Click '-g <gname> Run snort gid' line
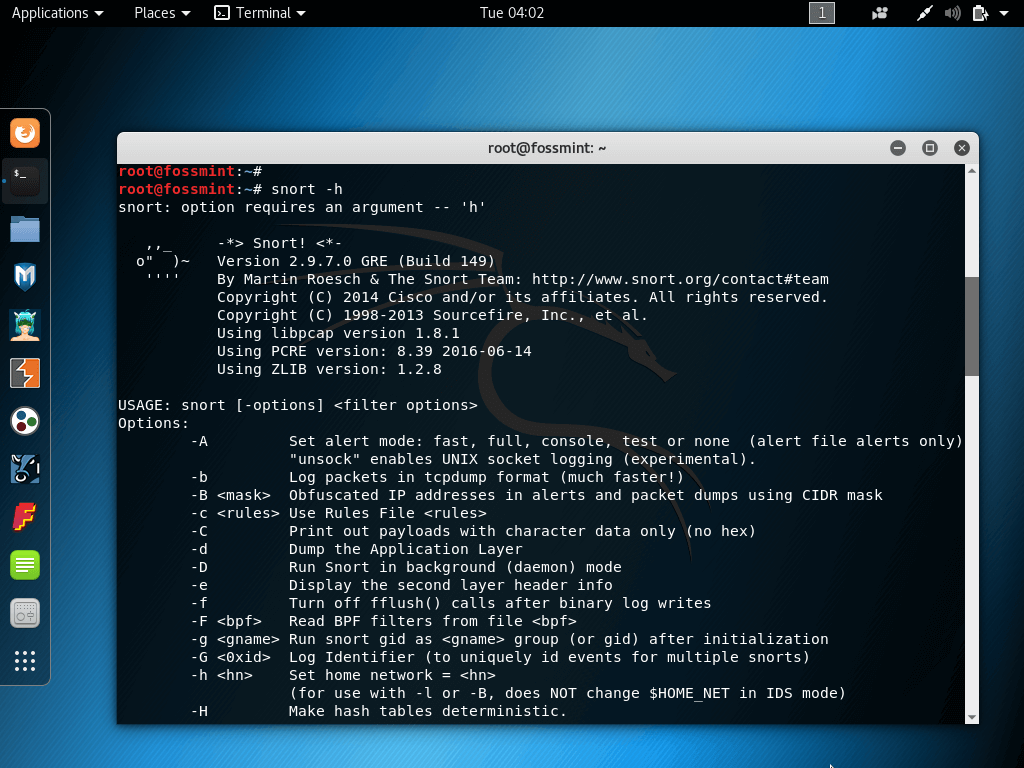 click(509, 639)
